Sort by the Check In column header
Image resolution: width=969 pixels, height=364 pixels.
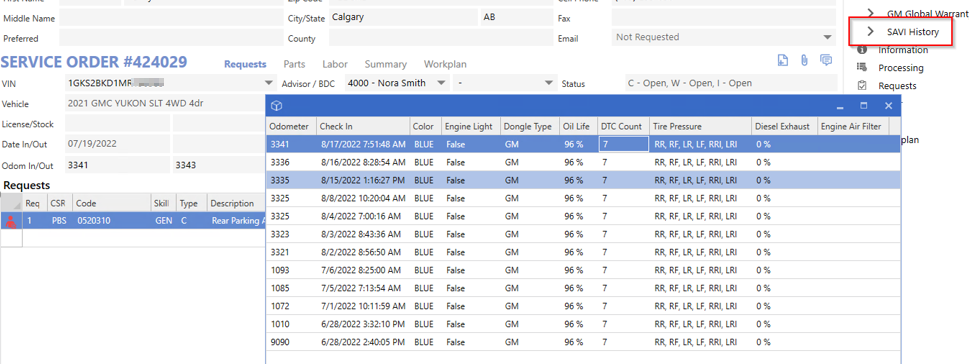pos(363,127)
